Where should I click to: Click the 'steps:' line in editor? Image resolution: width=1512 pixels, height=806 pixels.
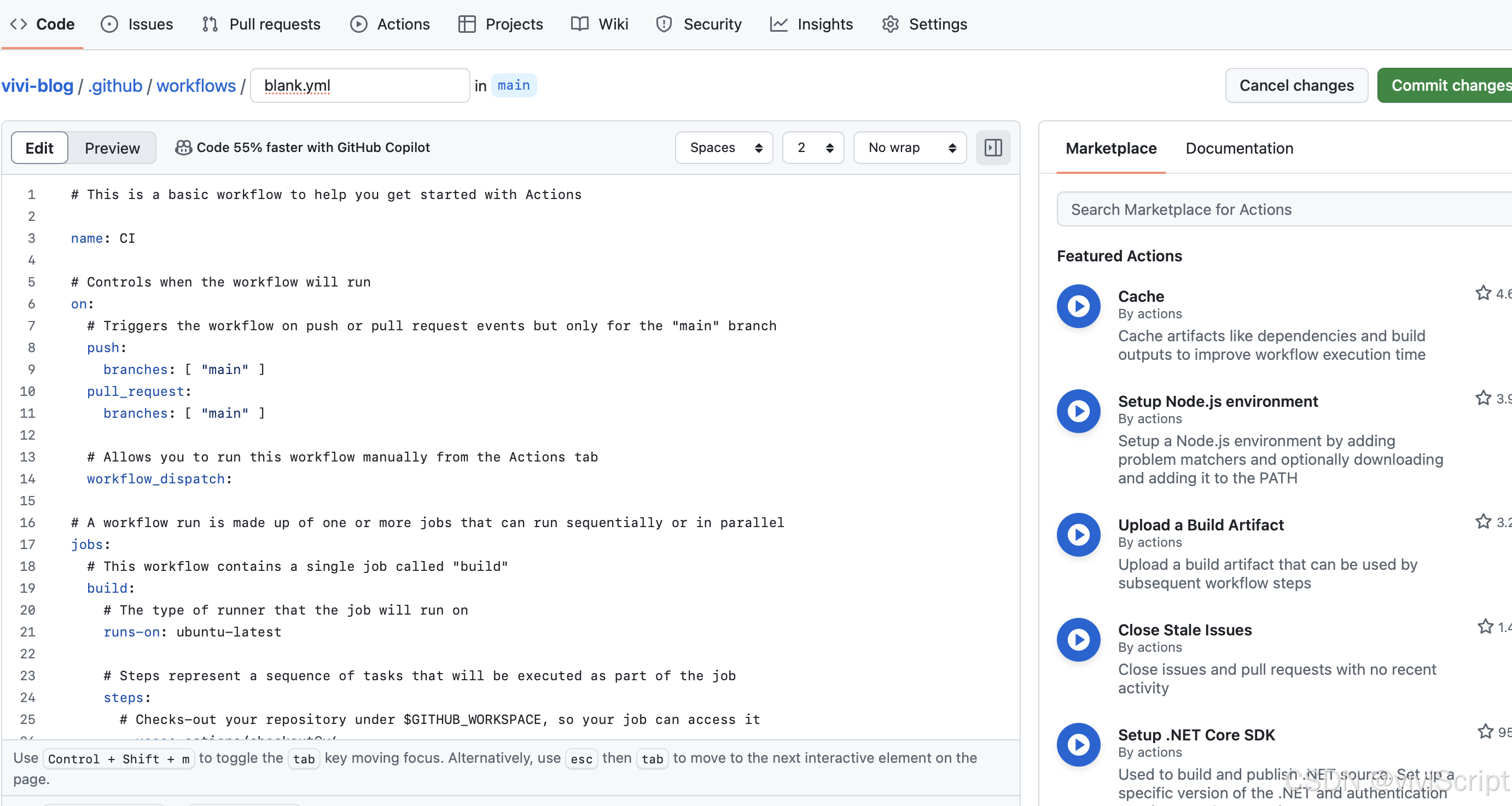[127, 698]
